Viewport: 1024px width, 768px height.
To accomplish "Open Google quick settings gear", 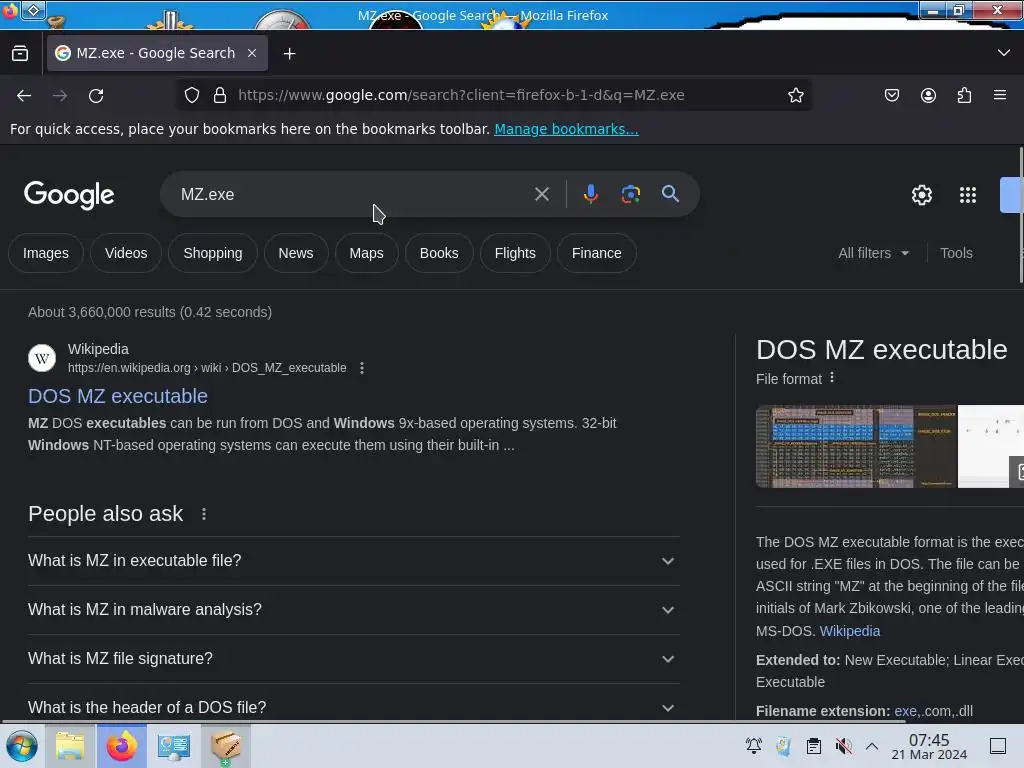I will click(921, 195).
